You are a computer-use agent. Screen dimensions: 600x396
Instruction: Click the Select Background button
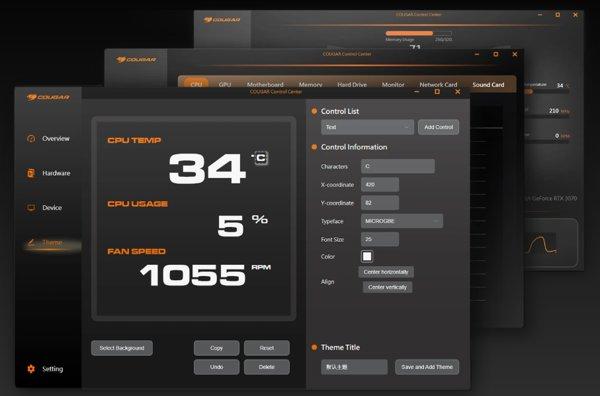coord(122,348)
